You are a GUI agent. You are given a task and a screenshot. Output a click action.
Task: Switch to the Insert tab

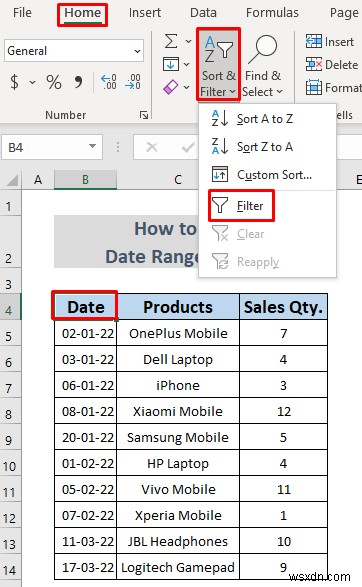[145, 13]
